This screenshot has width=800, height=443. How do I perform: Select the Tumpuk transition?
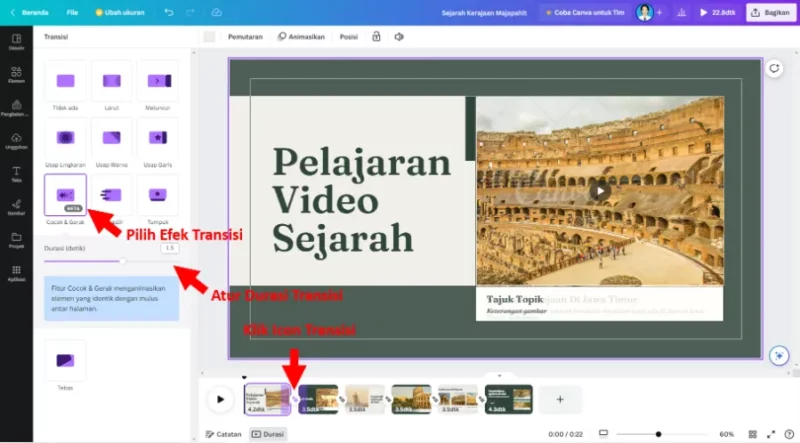[158, 195]
